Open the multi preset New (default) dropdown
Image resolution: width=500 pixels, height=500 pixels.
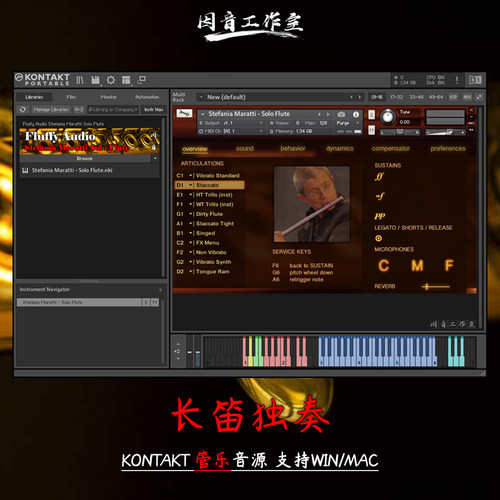click(x=201, y=97)
